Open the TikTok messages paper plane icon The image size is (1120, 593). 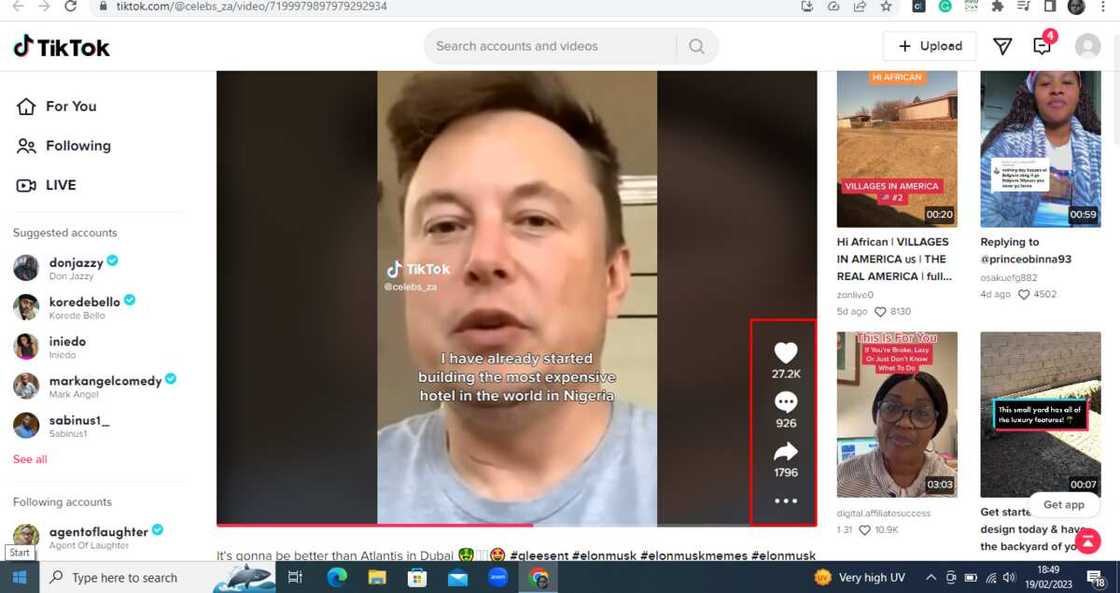[x=1002, y=45]
